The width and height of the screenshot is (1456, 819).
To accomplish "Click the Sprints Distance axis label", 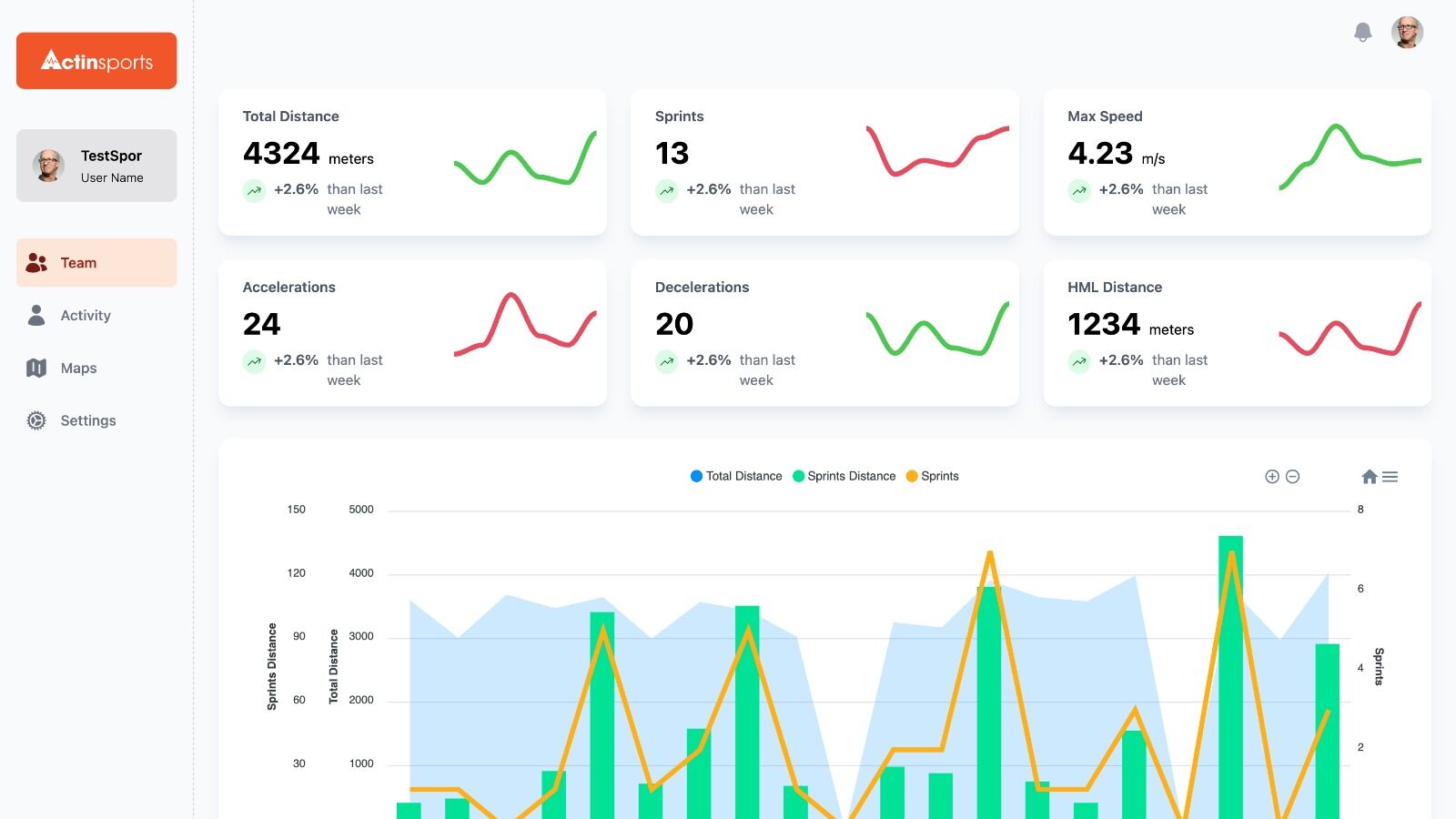I will point(272,667).
